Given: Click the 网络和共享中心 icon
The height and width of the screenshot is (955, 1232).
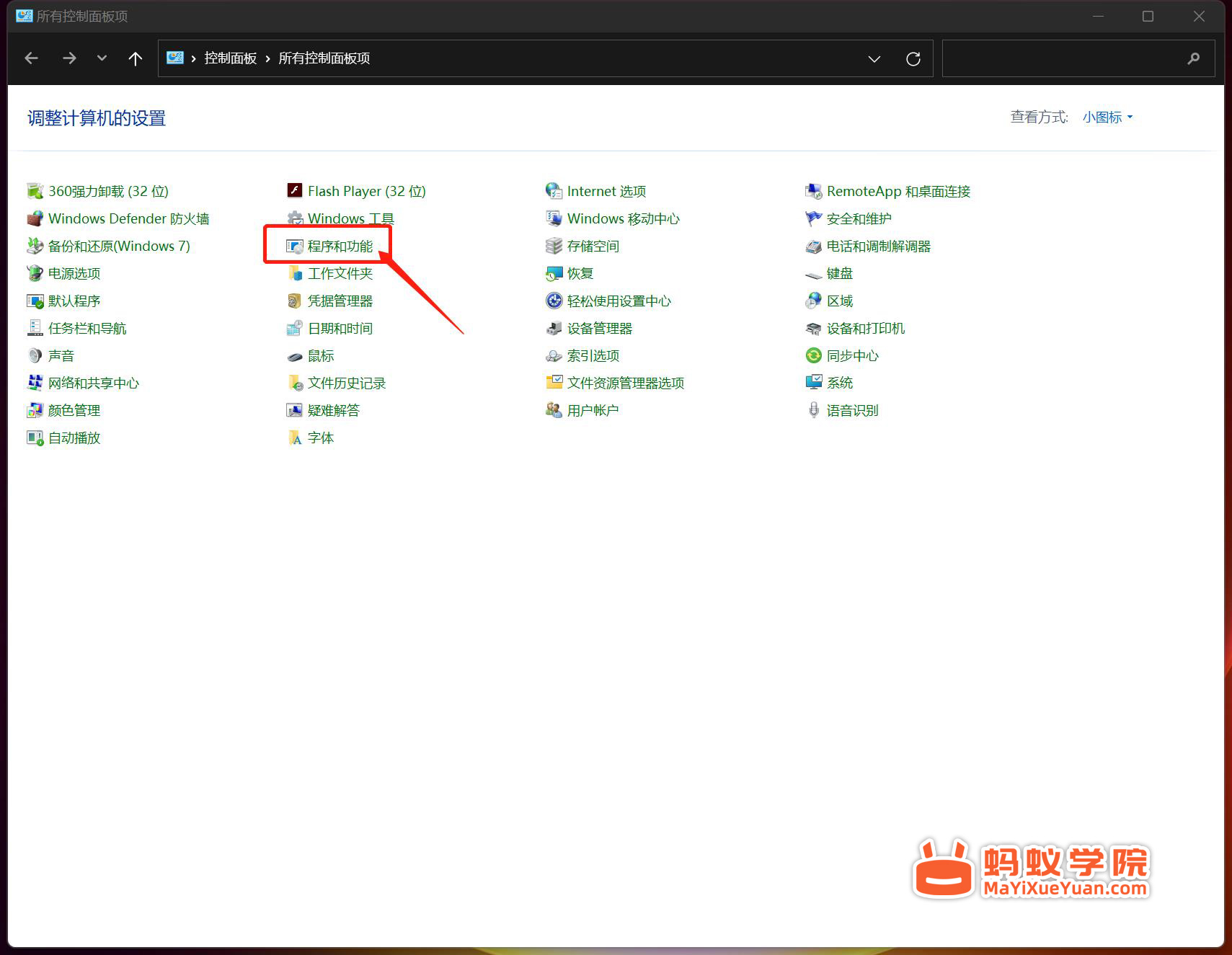Looking at the screenshot, I should (x=35, y=383).
